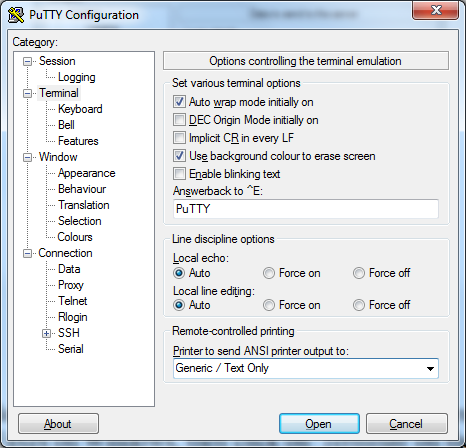This screenshot has height=448, width=466.
Task: Click the "Local echo:" label
Action: (x=201, y=258)
